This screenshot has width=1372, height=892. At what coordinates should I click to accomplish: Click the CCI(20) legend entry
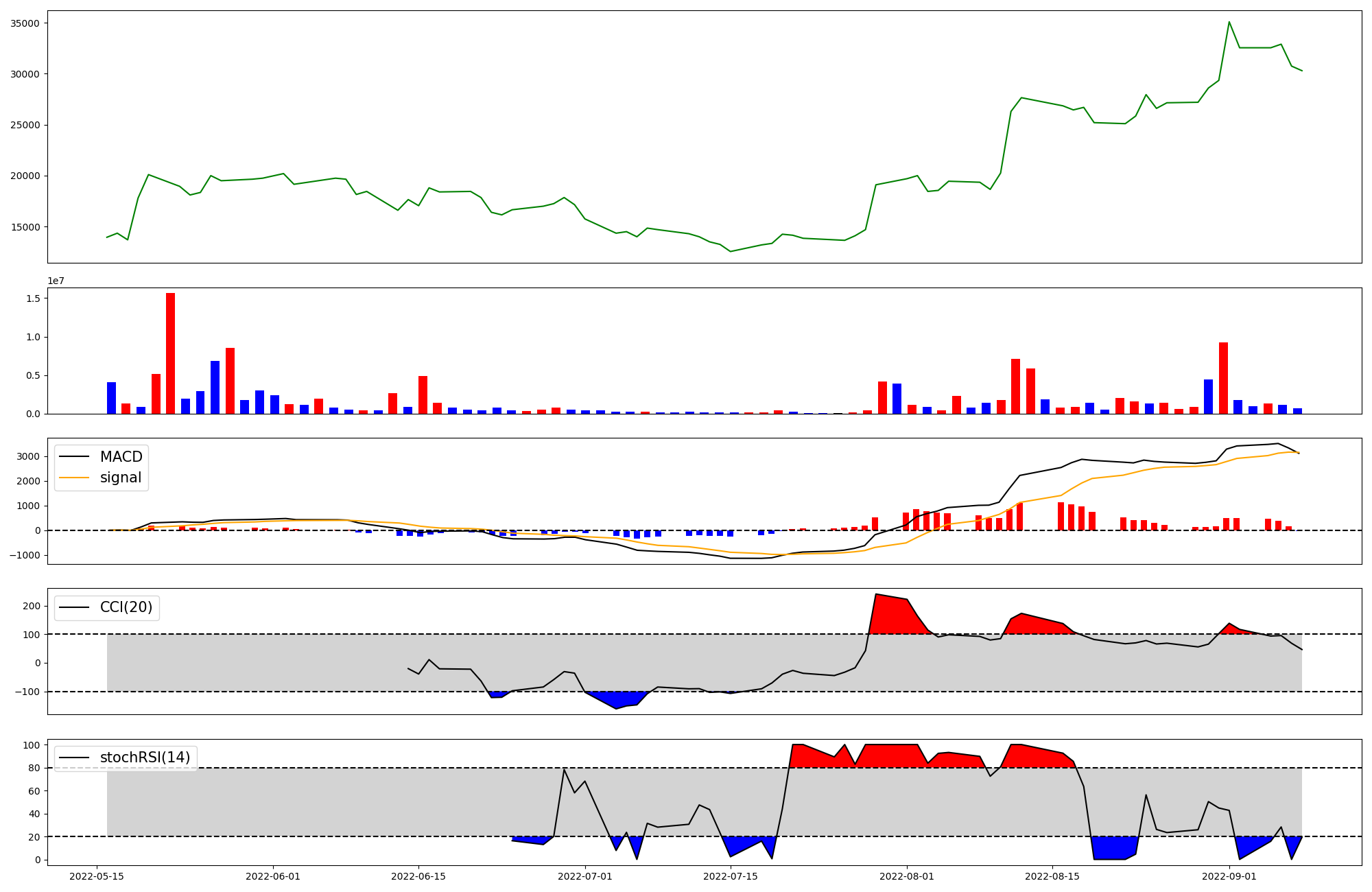(126, 607)
